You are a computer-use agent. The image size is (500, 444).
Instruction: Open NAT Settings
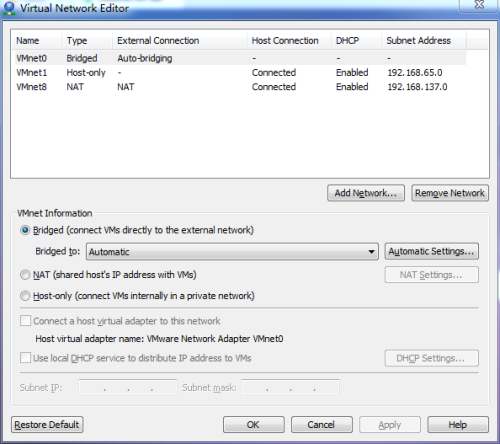[x=432, y=275]
